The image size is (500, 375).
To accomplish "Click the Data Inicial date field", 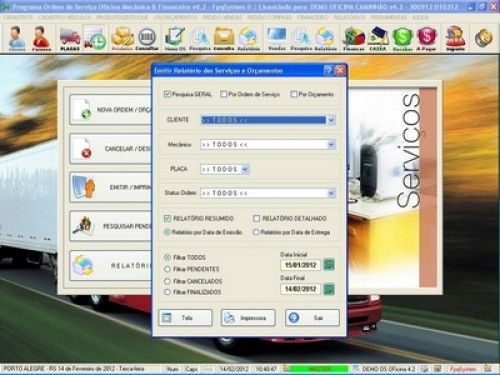I will pos(301,265).
